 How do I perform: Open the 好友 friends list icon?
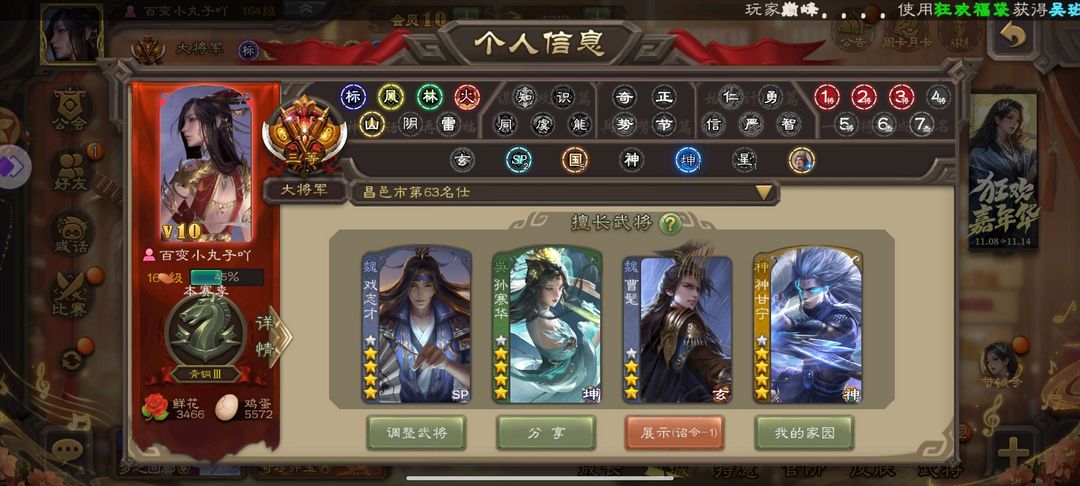(72, 170)
